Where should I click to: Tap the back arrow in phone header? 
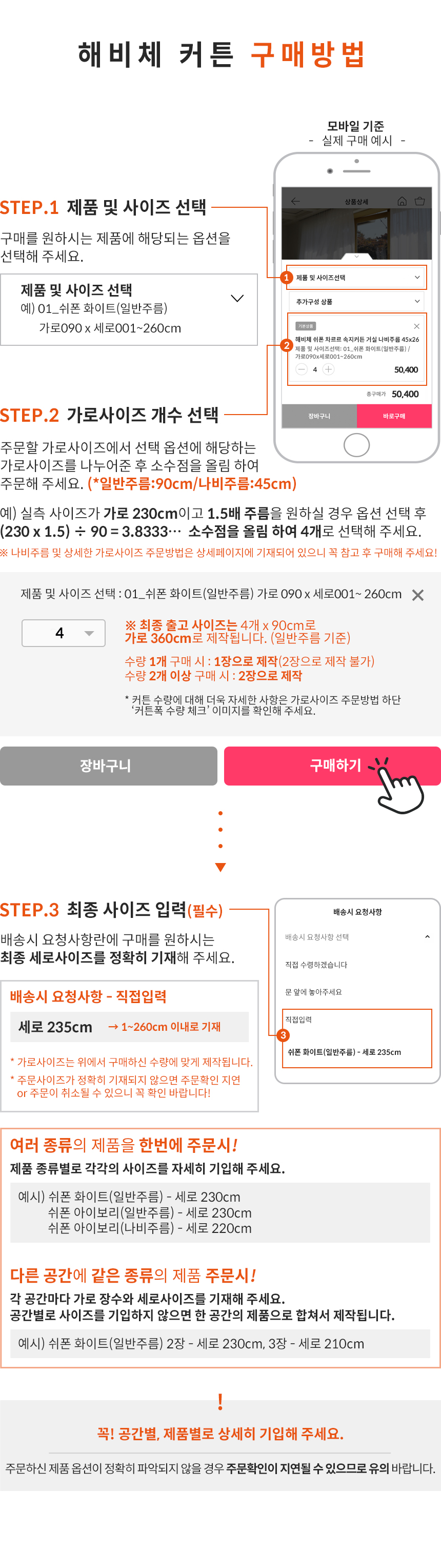click(295, 202)
